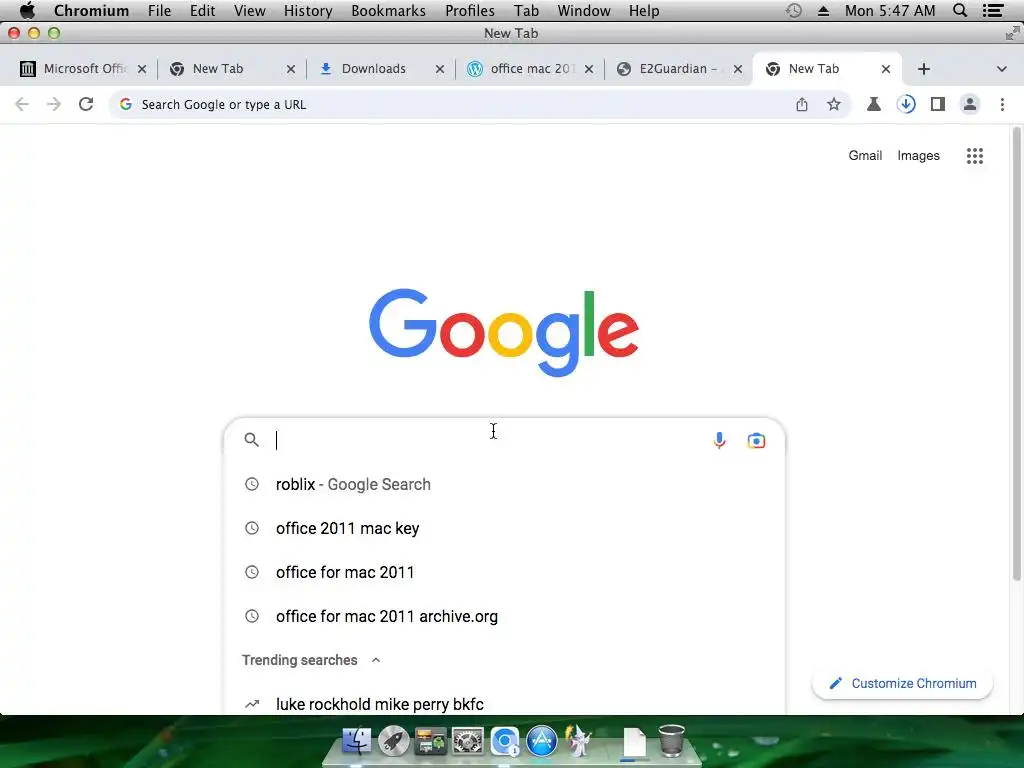Click the menu bar clock Mon 5:47 AM
This screenshot has width=1024, height=768.
(890, 10)
